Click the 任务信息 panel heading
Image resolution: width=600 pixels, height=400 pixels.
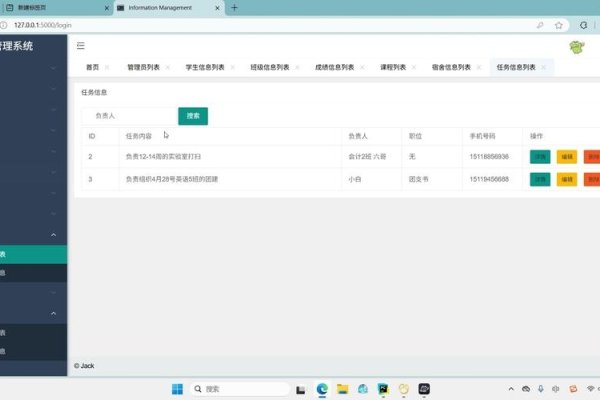(x=94, y=93)
